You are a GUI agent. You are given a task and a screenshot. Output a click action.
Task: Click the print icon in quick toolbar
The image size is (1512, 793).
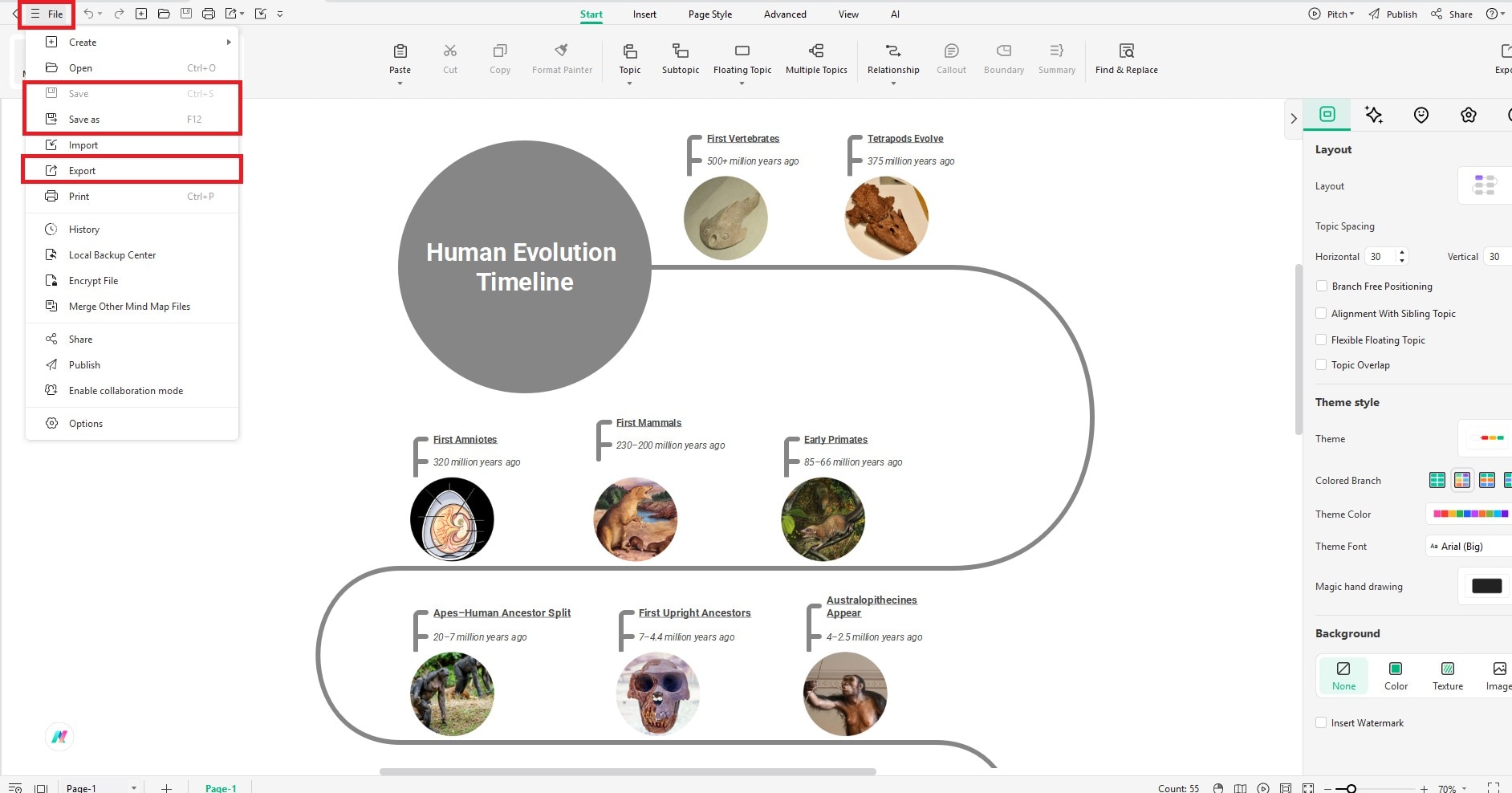209,14
